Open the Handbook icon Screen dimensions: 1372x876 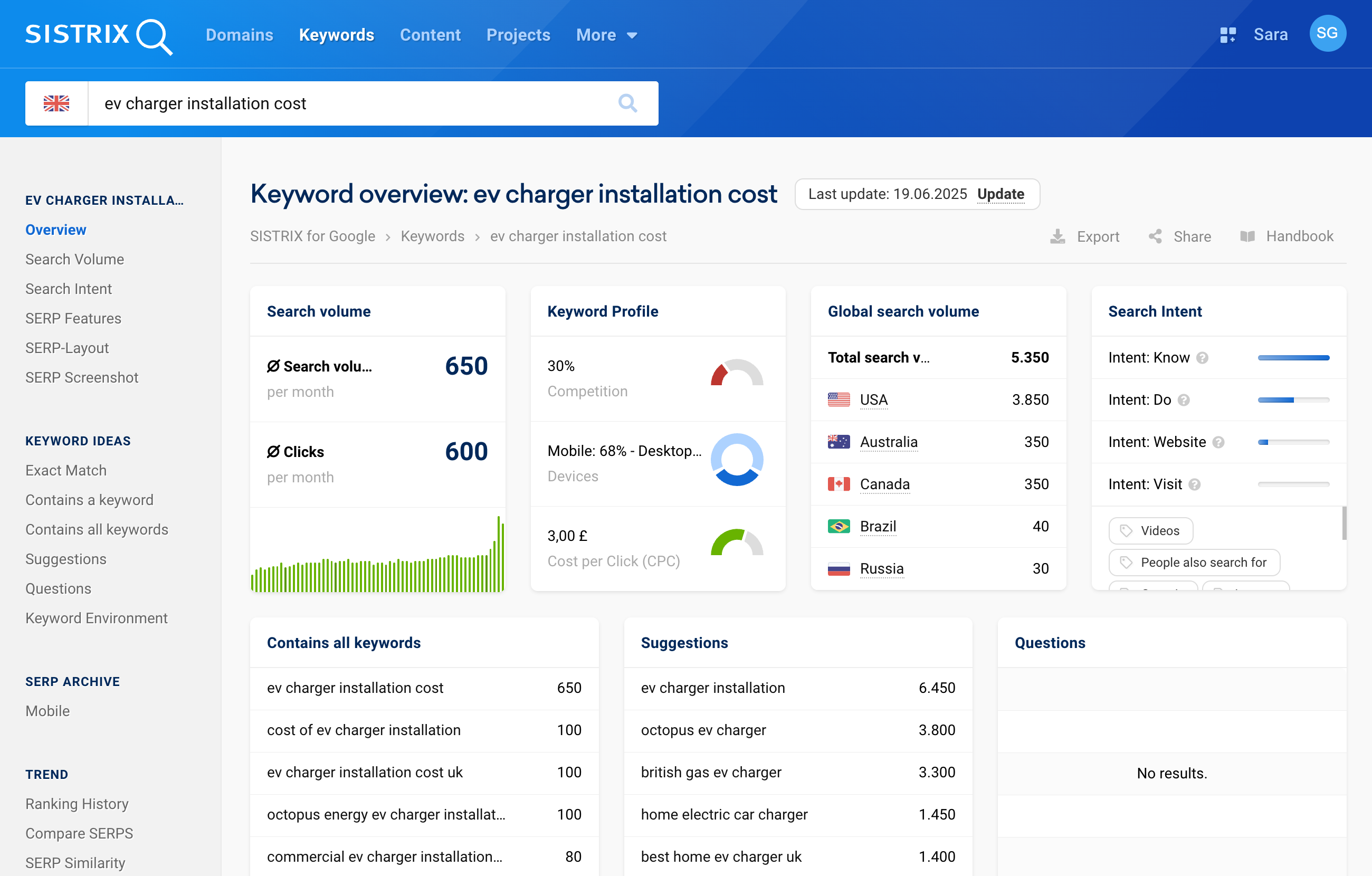tap(1249, 236)
